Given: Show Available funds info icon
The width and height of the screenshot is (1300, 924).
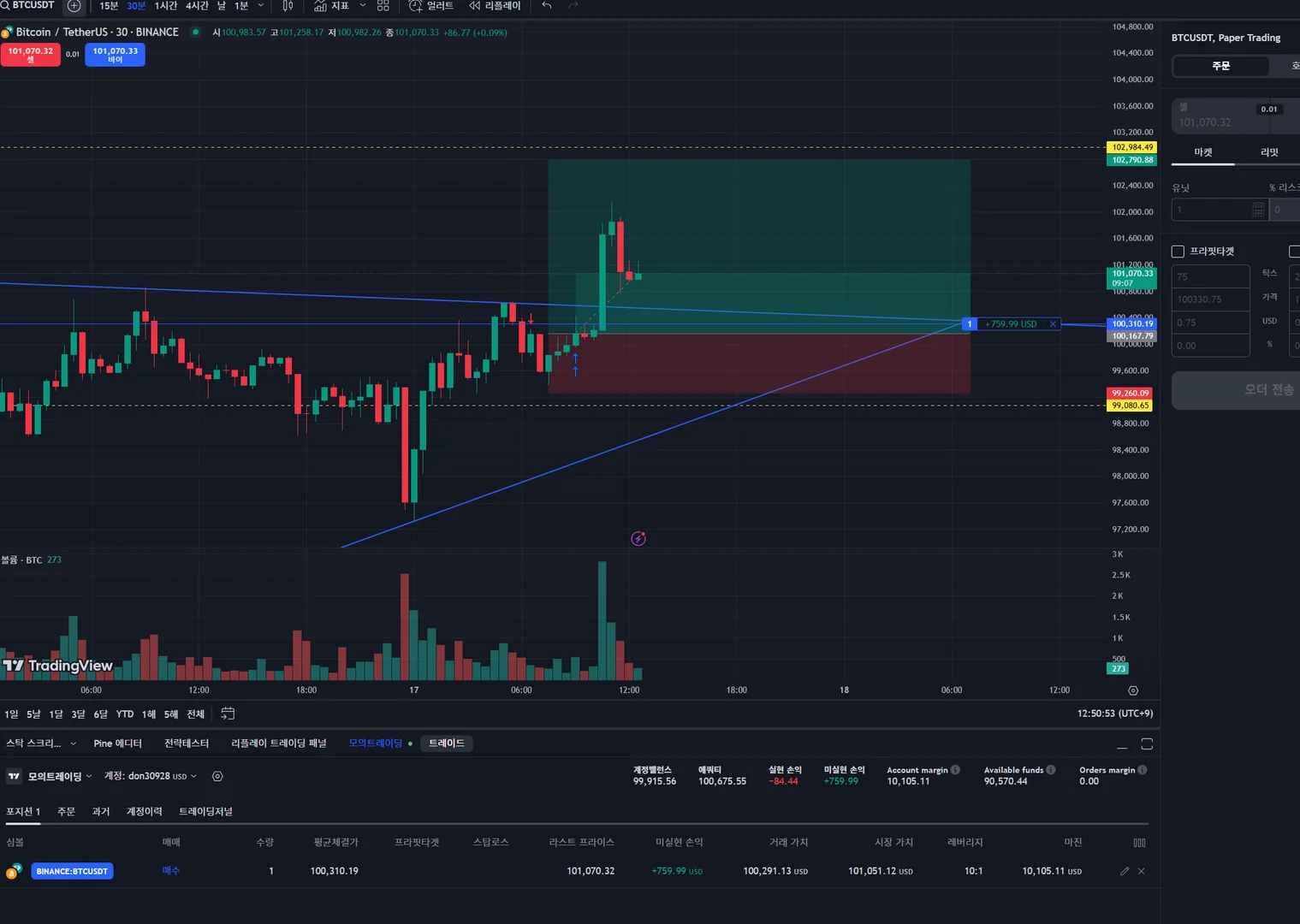Looking at the screenshot, I should coord(1050,770).
